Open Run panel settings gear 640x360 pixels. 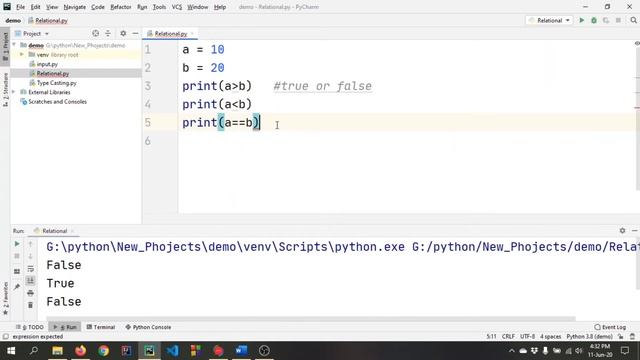622,231
